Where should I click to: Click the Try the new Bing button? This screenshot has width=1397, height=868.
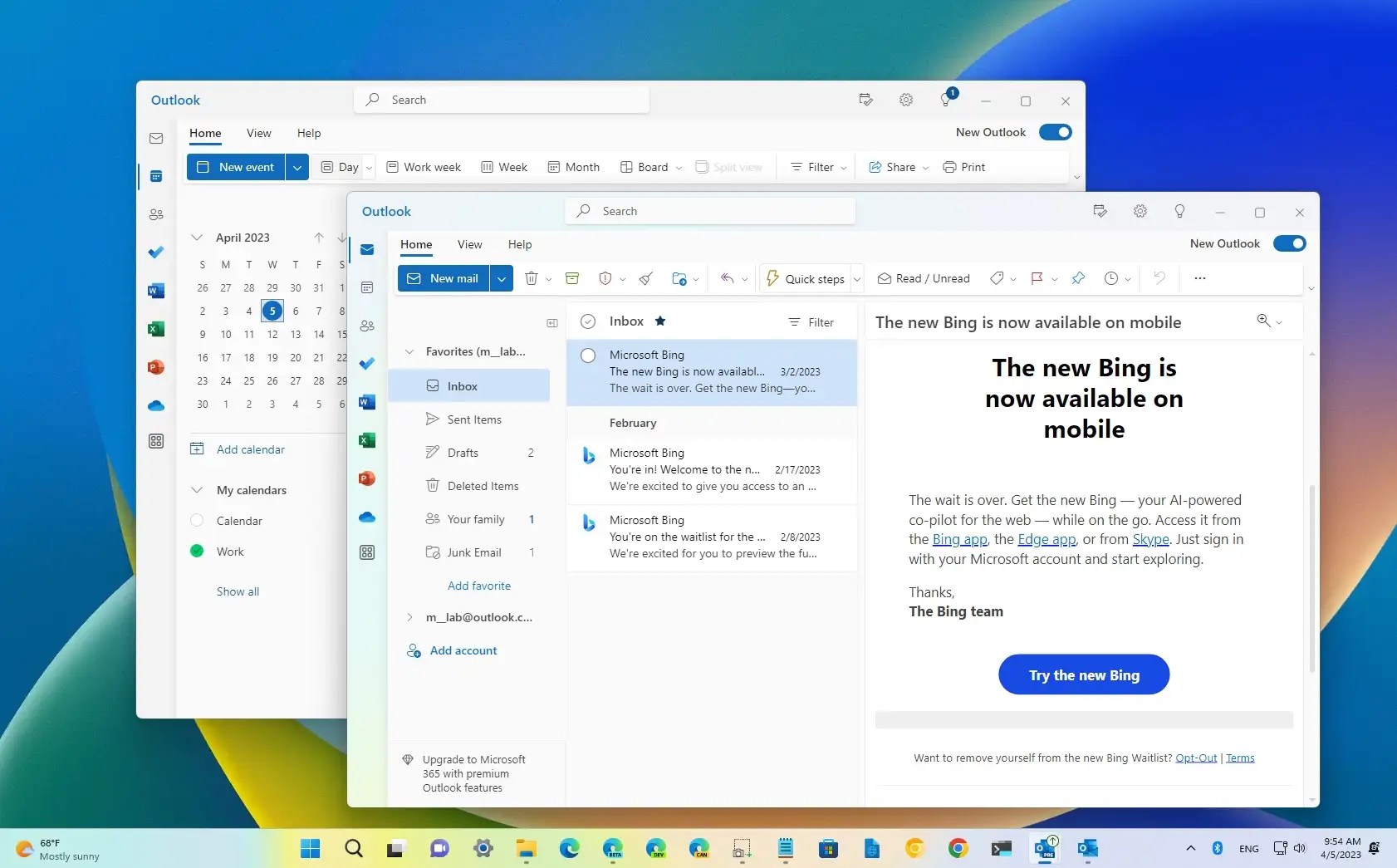tap(1082, 674)
